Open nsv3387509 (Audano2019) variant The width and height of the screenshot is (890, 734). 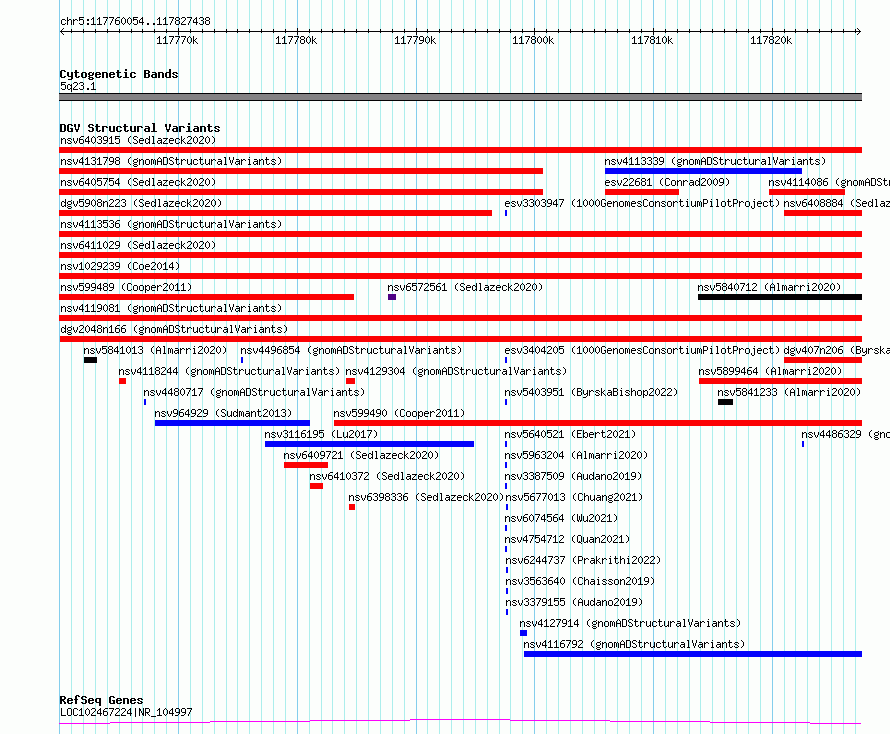[573, 476]
